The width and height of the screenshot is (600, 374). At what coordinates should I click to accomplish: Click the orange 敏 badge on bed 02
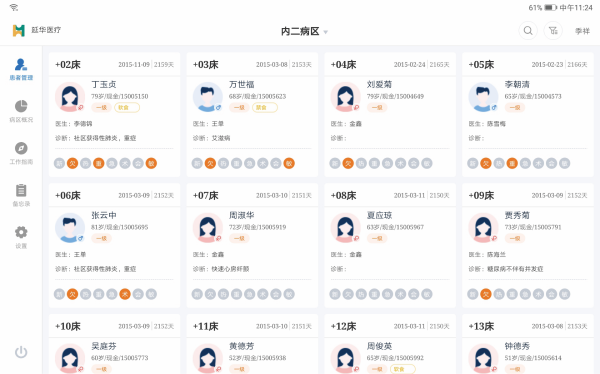coord(151,163)
